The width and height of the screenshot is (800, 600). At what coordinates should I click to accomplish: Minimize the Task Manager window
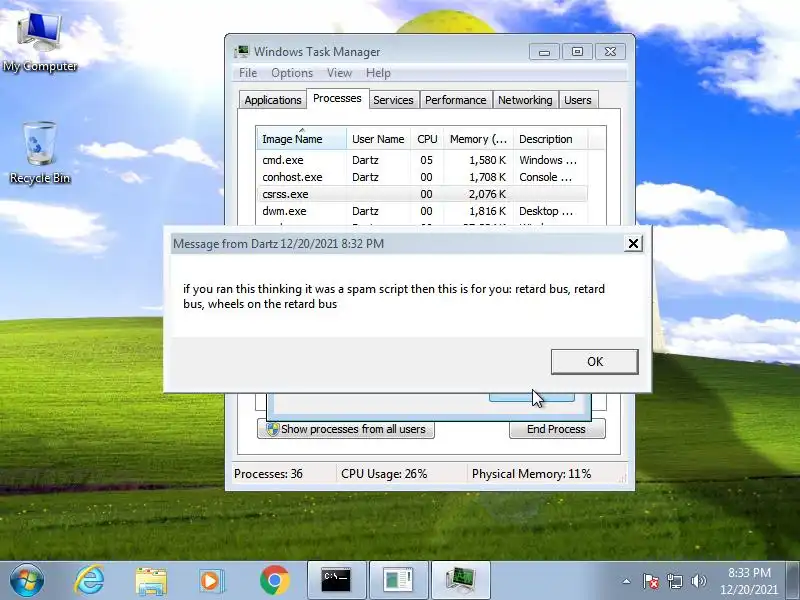[x=544, y=52]
